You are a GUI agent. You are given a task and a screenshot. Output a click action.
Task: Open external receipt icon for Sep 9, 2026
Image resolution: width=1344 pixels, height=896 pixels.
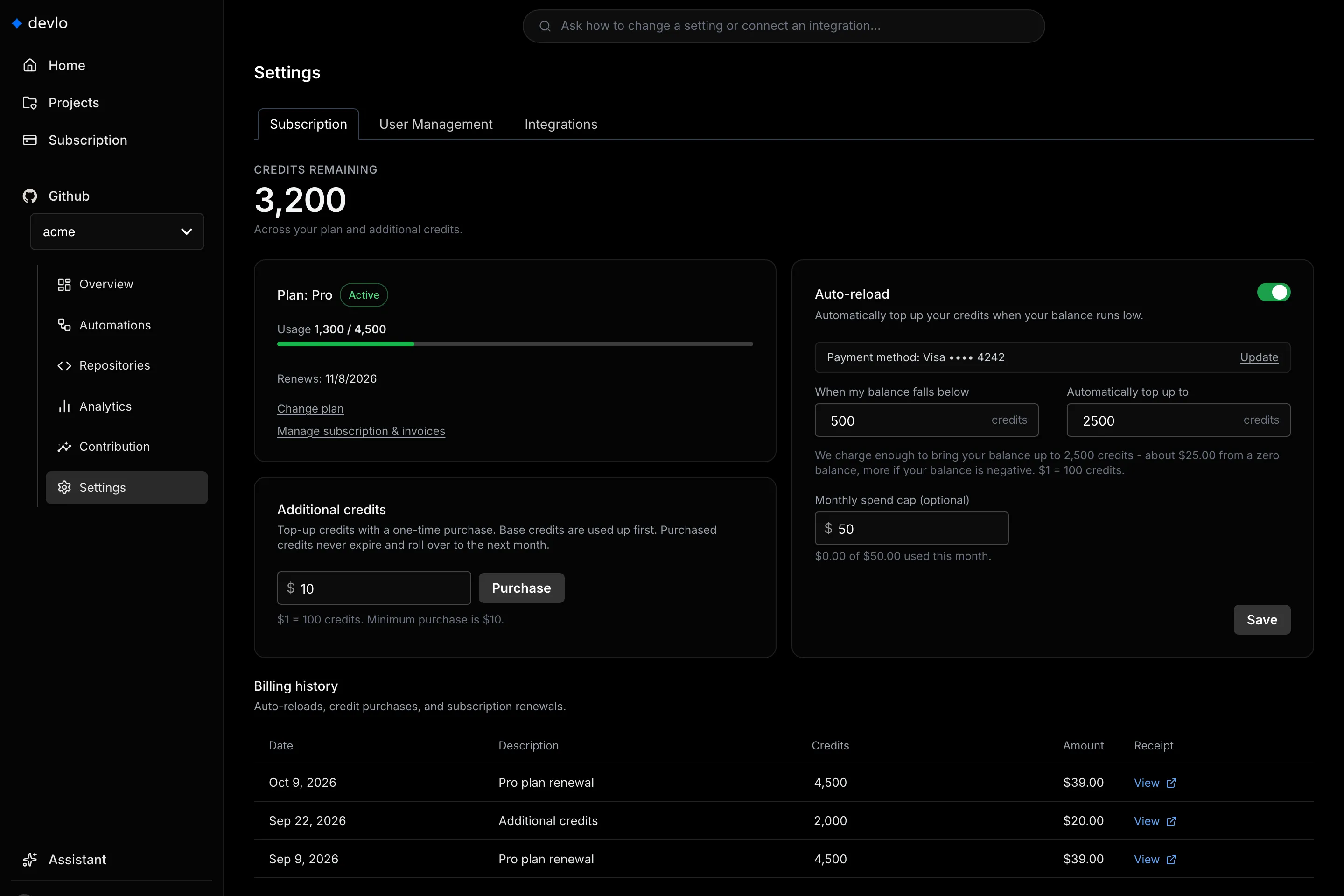pyautogui.click(x=1171, y=860)
